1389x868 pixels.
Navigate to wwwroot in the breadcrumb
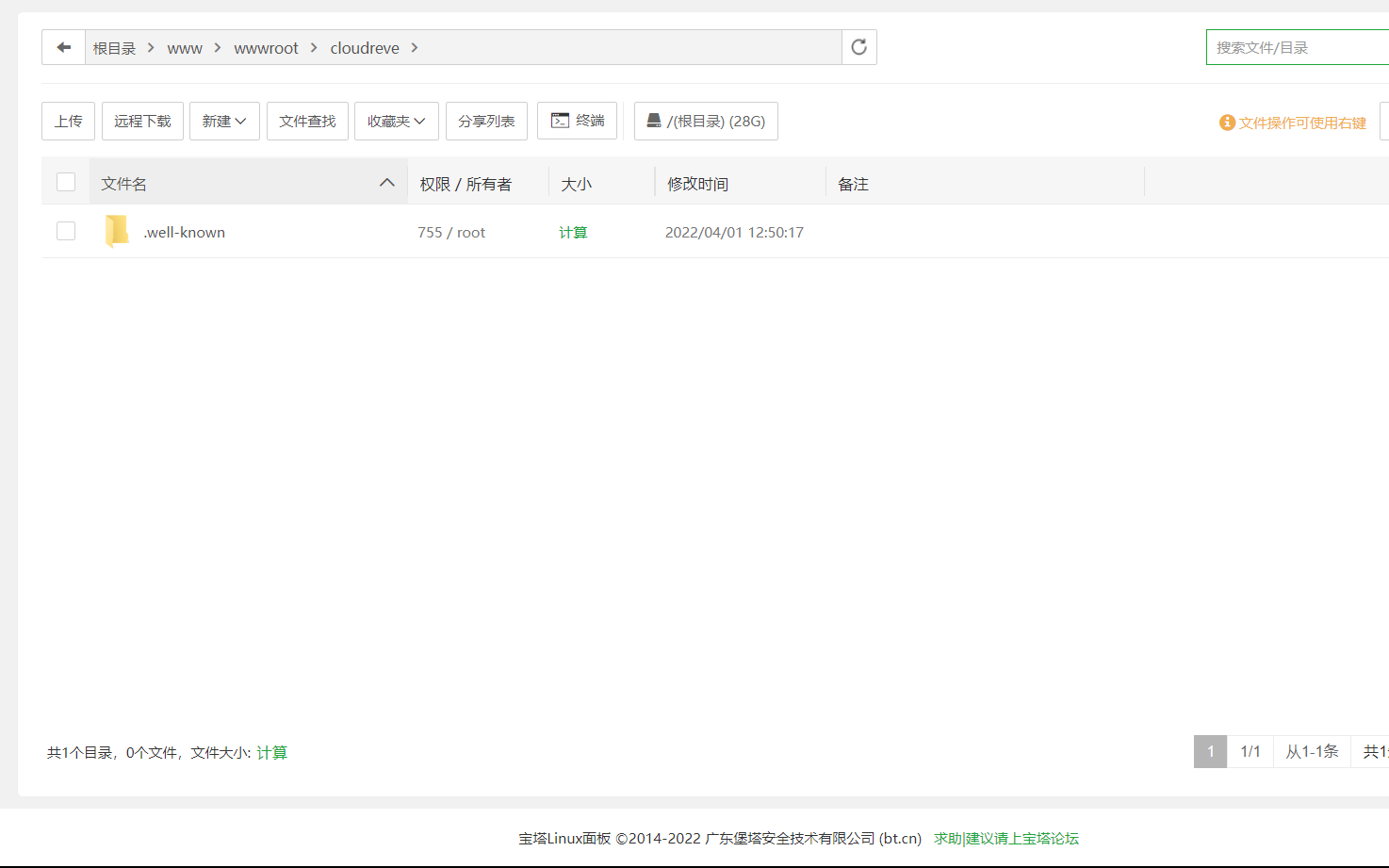point(267,47)
